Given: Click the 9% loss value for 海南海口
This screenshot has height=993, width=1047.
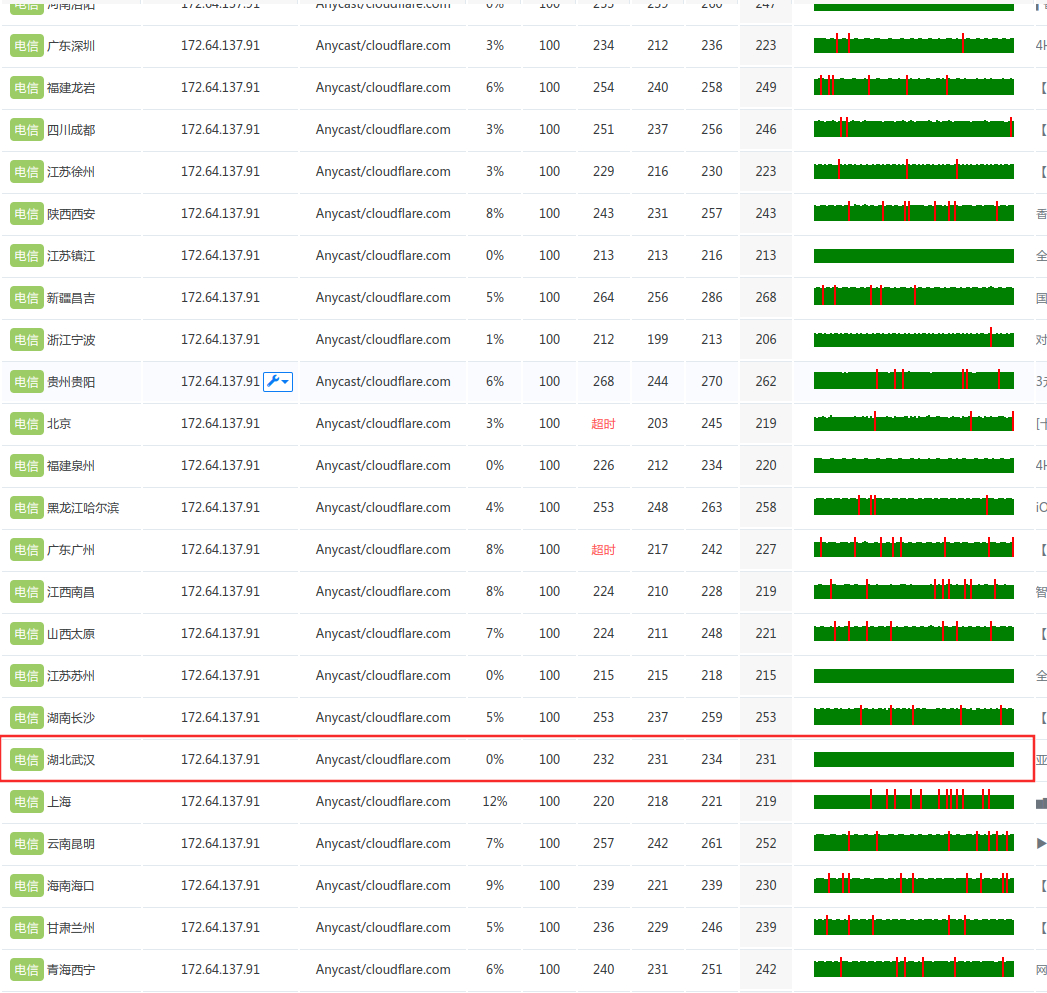Looking at the screenshot, I should click(495, 885).
